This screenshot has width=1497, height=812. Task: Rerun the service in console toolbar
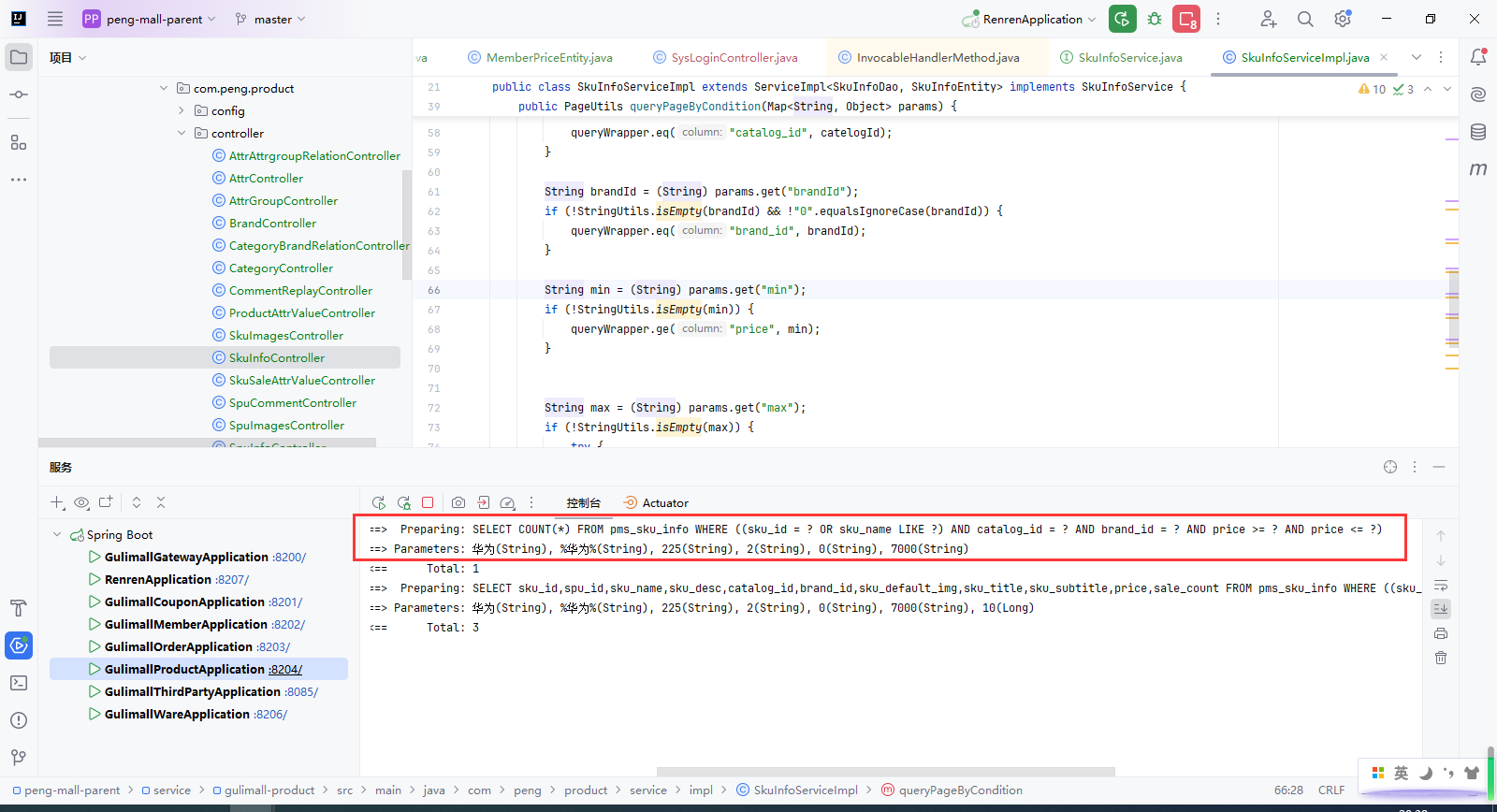click(x=378, y=502)
